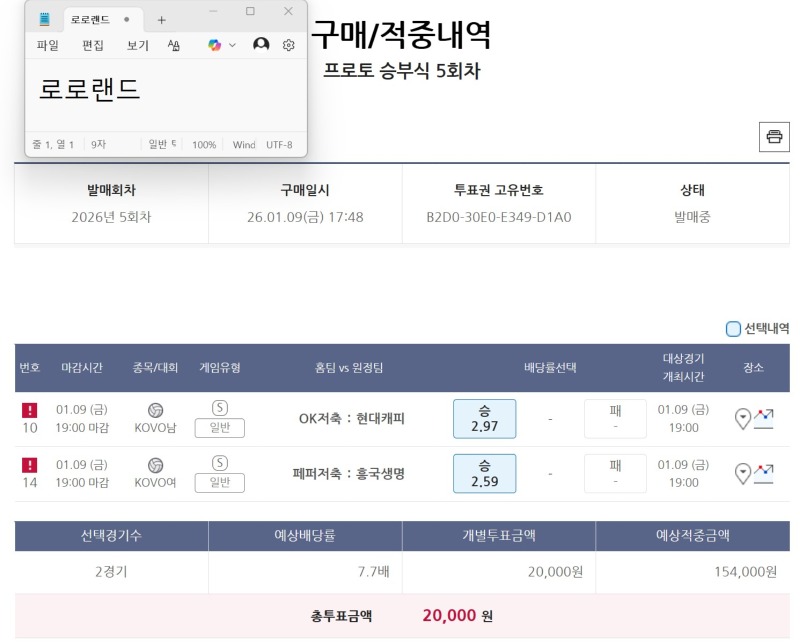Open the 편집 menu in Notepad
The width and height of the screenshot is (800, 643).
93,45
